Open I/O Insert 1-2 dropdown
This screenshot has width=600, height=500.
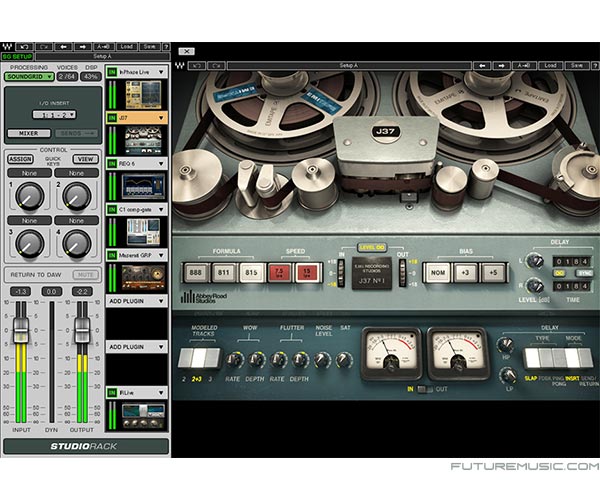(x=54, y=114)
